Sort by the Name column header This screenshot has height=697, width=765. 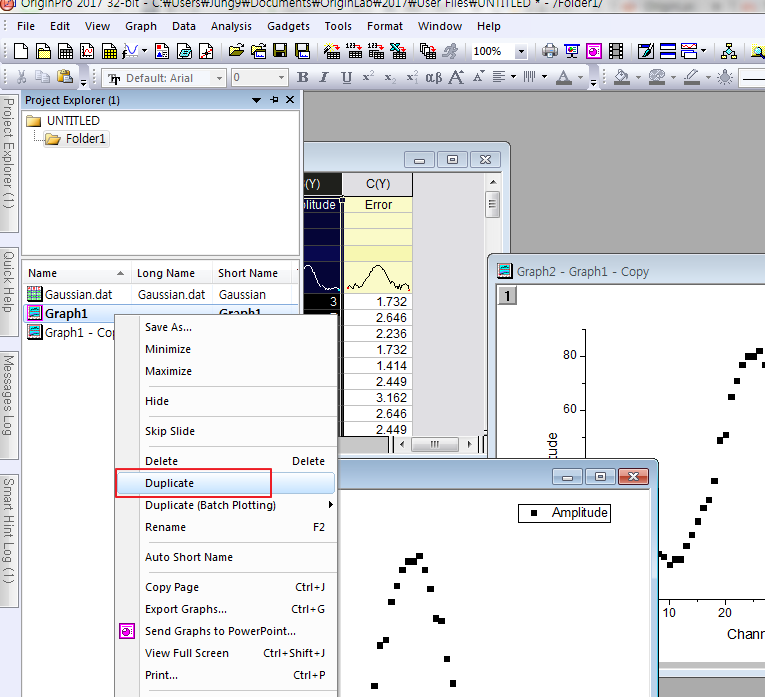77,273
